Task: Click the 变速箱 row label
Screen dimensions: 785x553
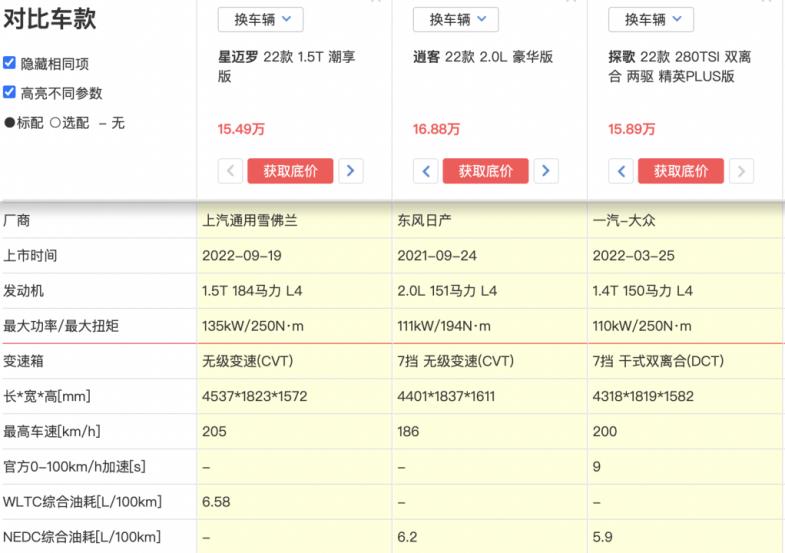Action: pyautogui.click(x=24, y=361)
